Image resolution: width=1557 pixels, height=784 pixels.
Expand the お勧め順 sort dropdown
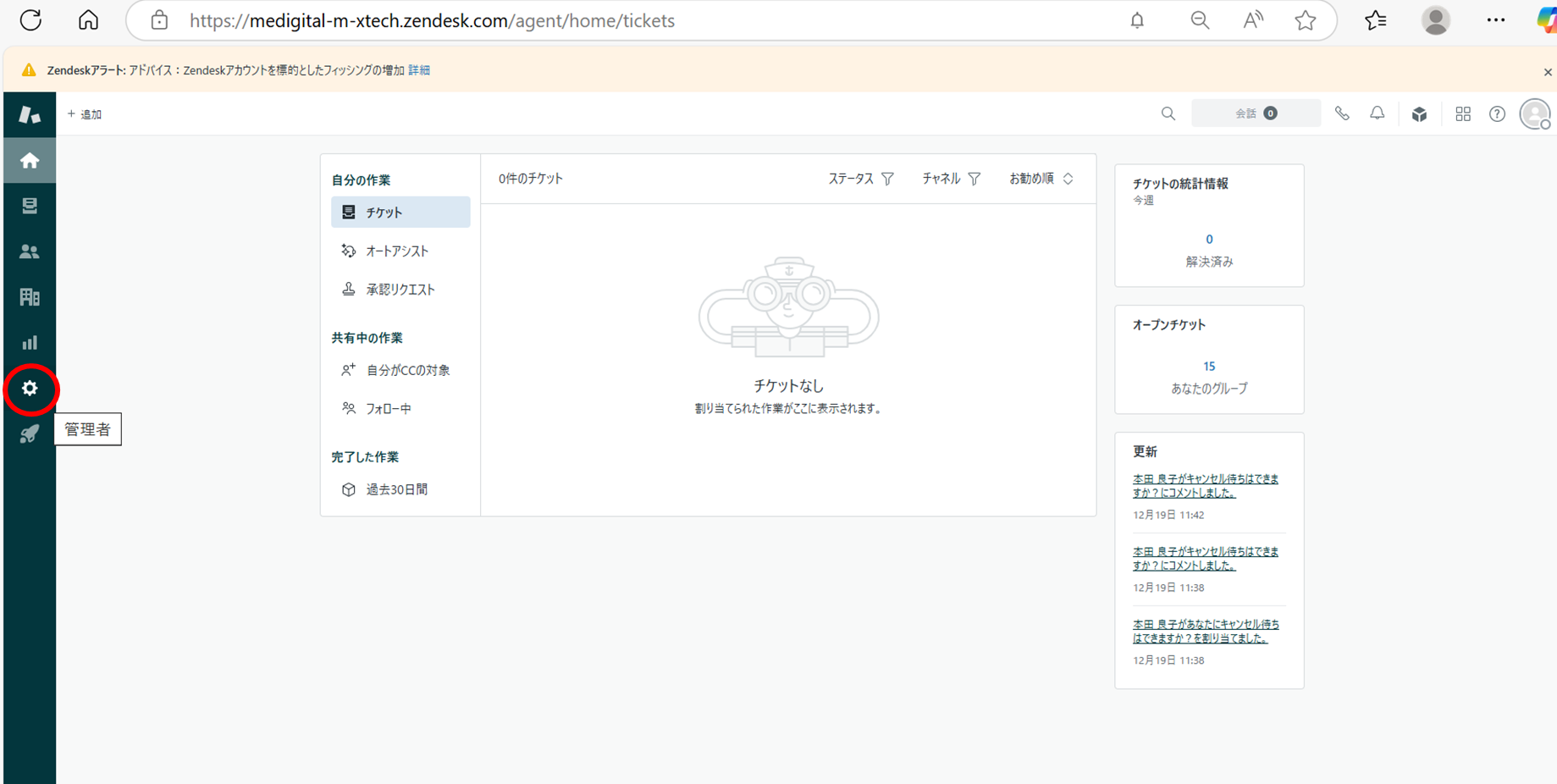(x=1041, y=179)
